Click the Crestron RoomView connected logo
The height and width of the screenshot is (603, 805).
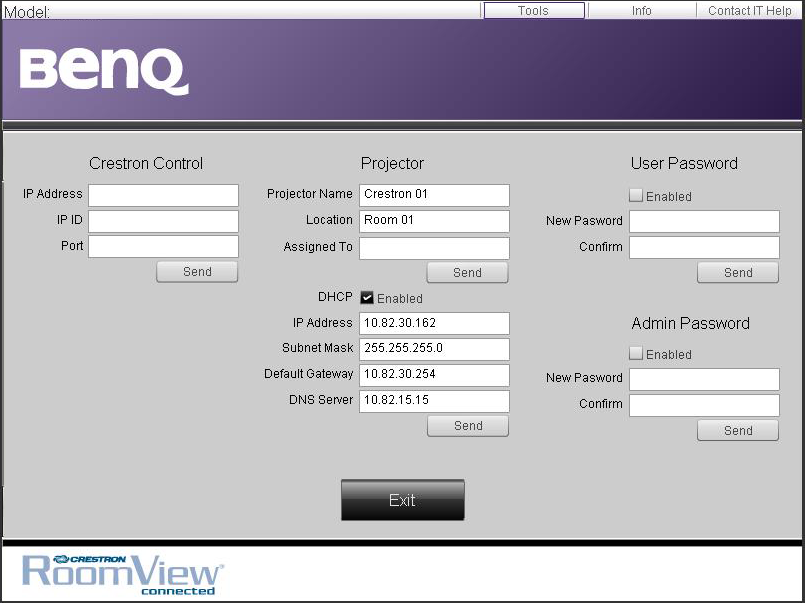[123, 575]
